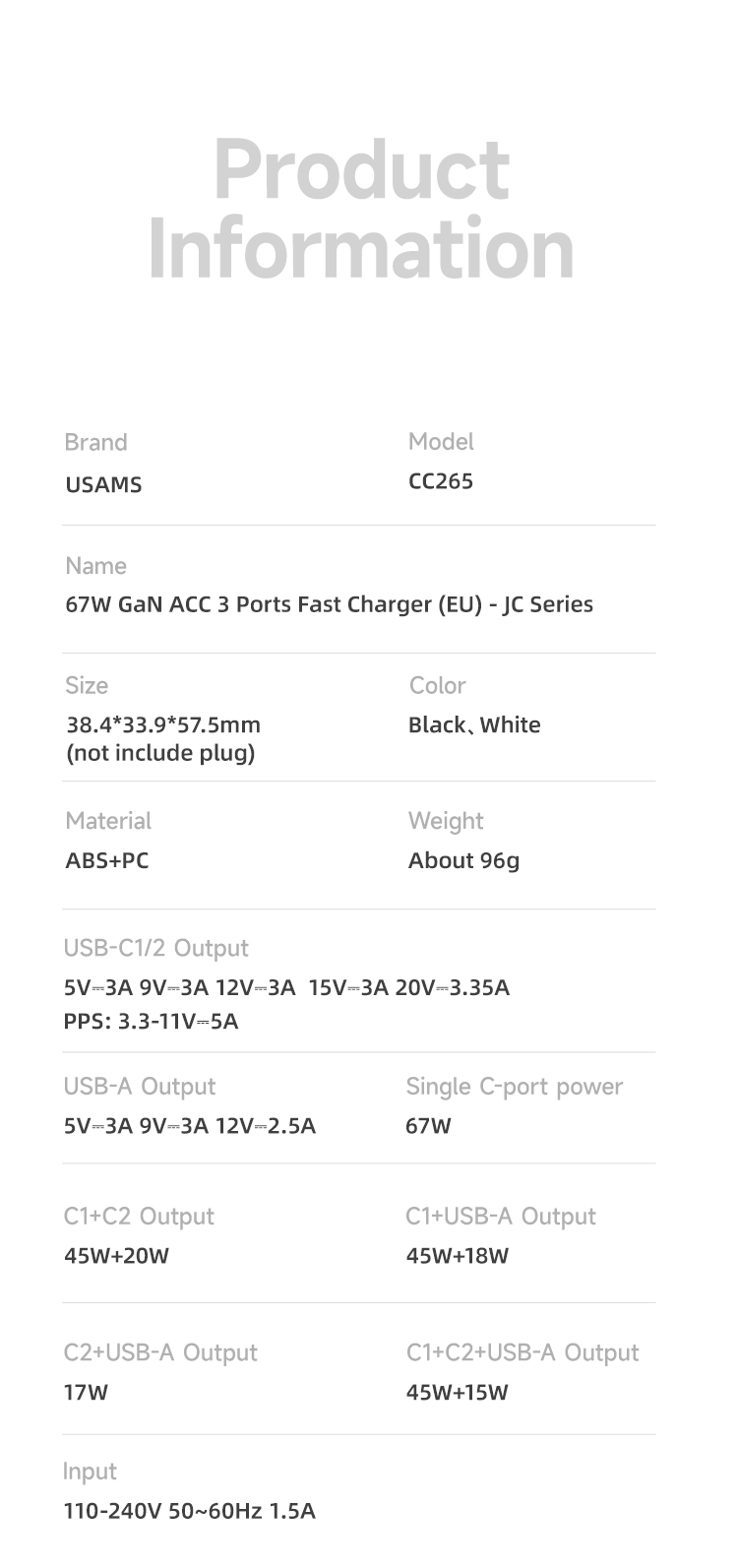Screen dimensions: 738x1568
Task: Click the USB-A Output label
Action: click(x=139, y=1087)
